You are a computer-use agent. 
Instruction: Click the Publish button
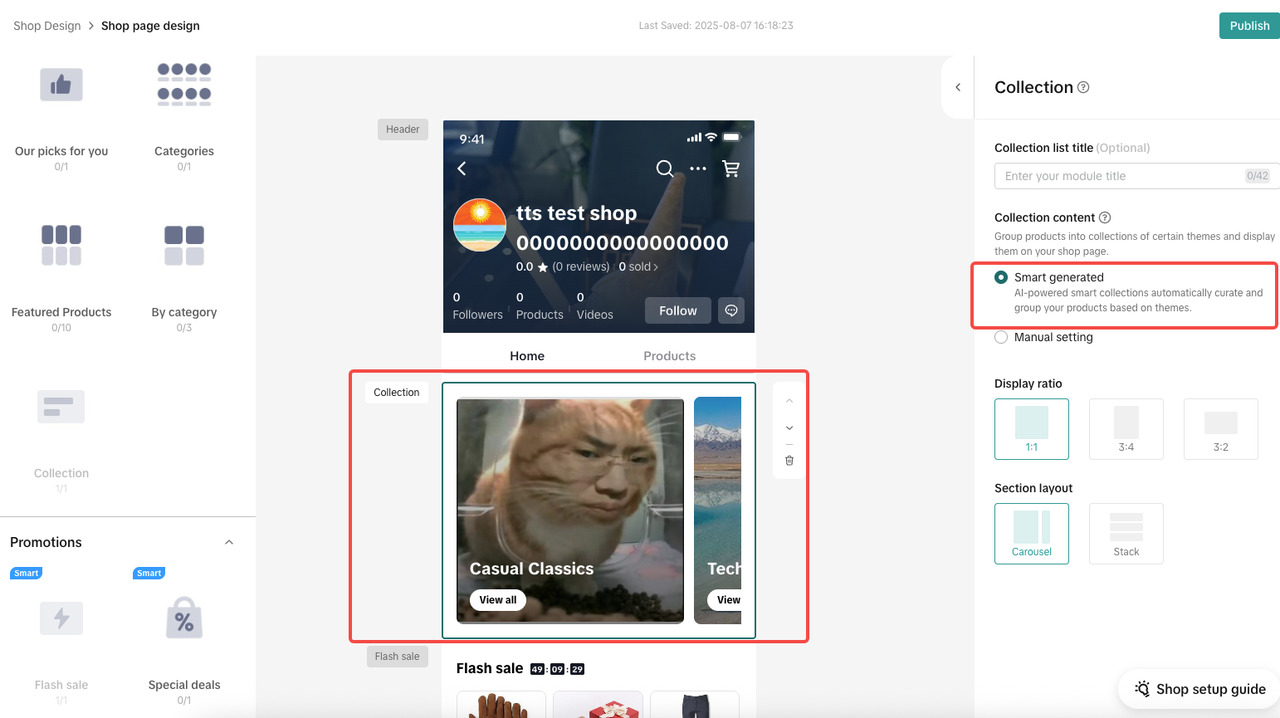pos(1249,26)
